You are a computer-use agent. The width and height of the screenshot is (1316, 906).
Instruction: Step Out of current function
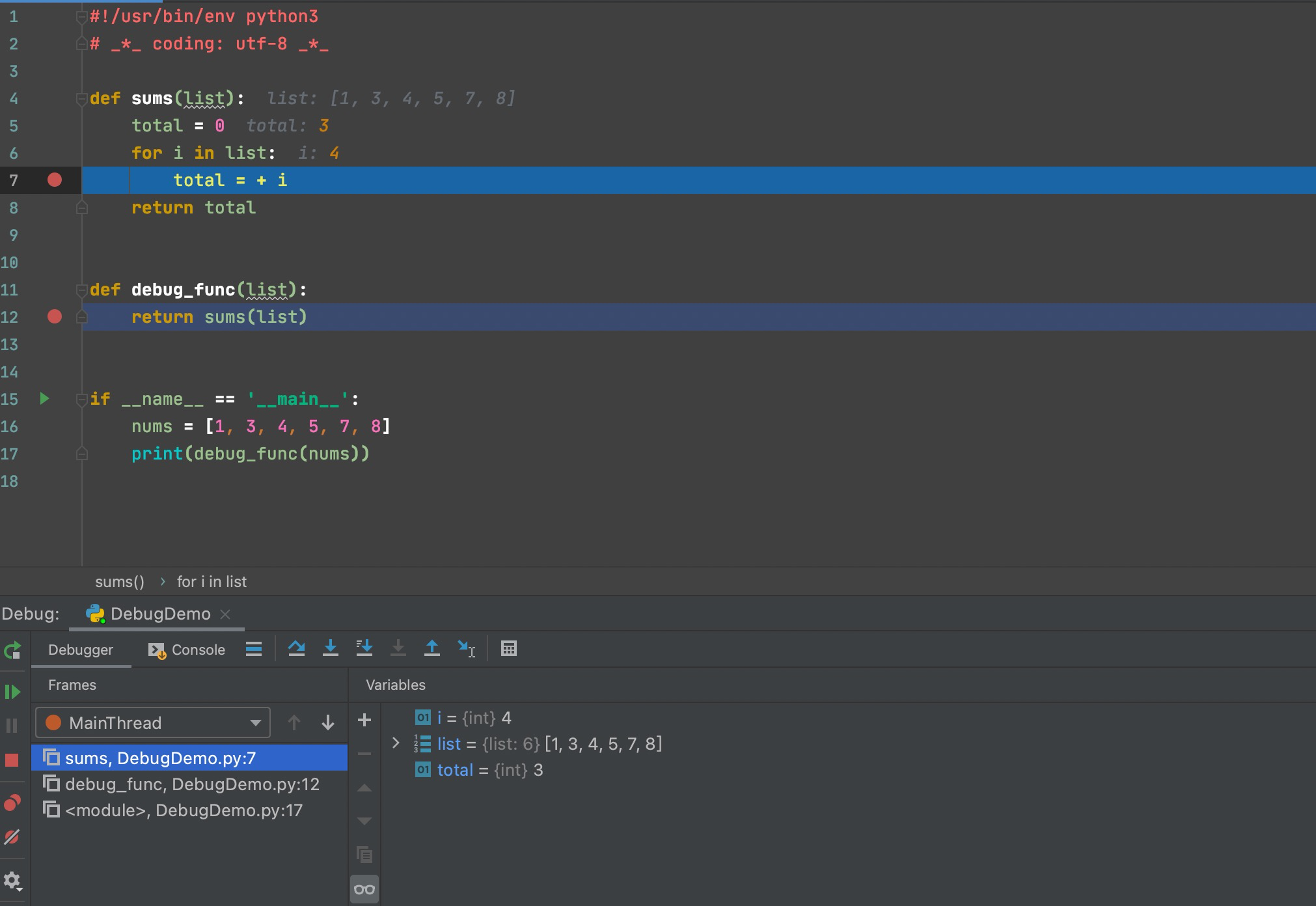tap(432, 649)
